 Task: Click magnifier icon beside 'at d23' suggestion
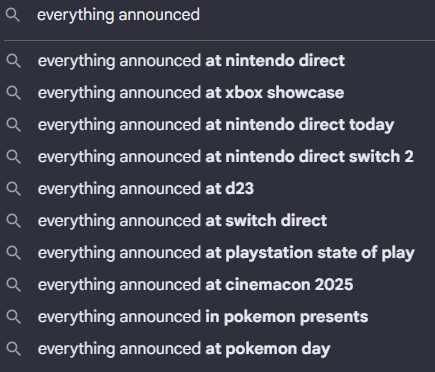pyautogui.click(x=14, y=189)
